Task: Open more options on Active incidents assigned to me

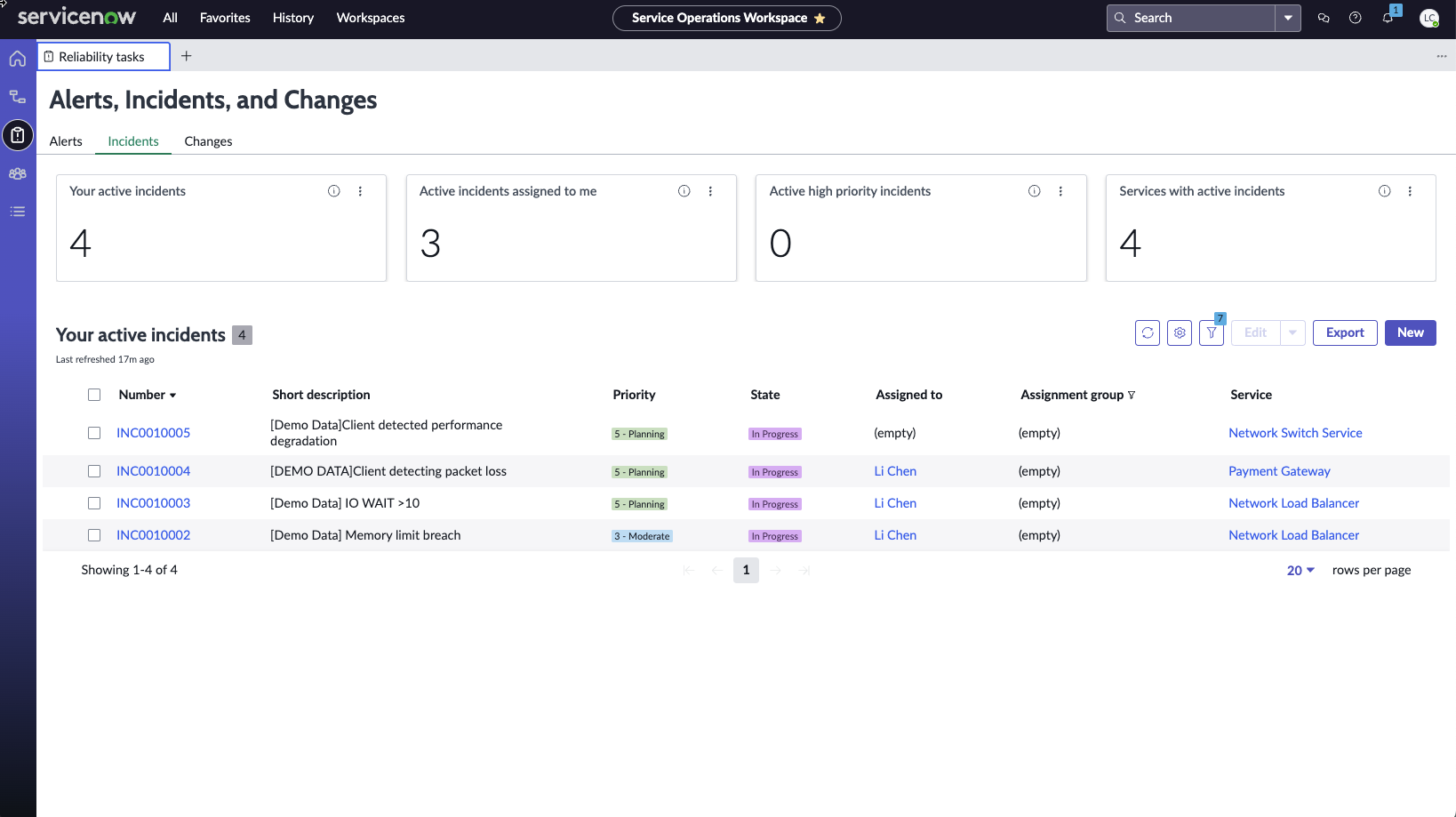Action: pos(710,191)
